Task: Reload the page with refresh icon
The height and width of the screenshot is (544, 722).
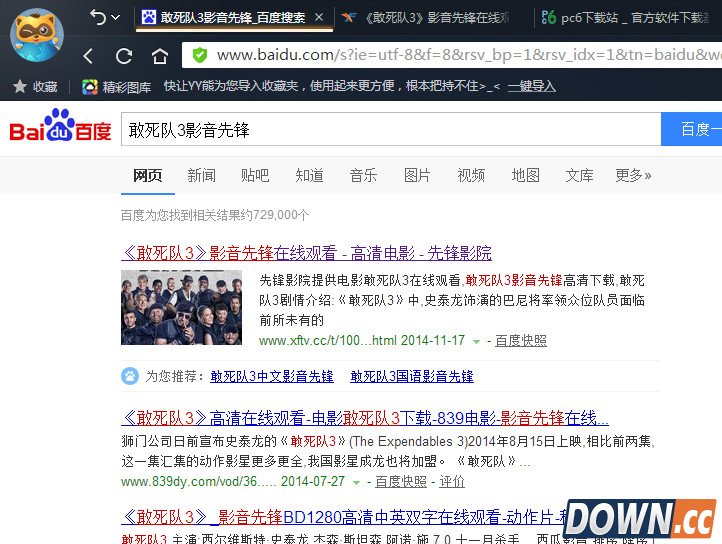Action: click(124, 56)
